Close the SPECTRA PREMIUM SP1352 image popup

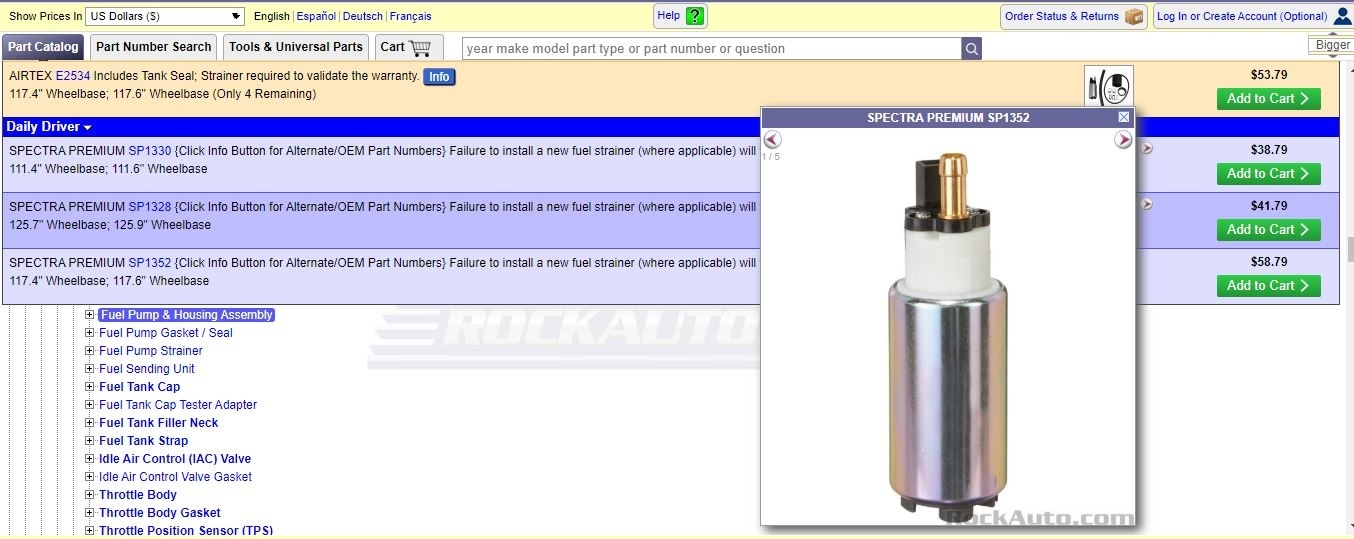coord(1124,117)
